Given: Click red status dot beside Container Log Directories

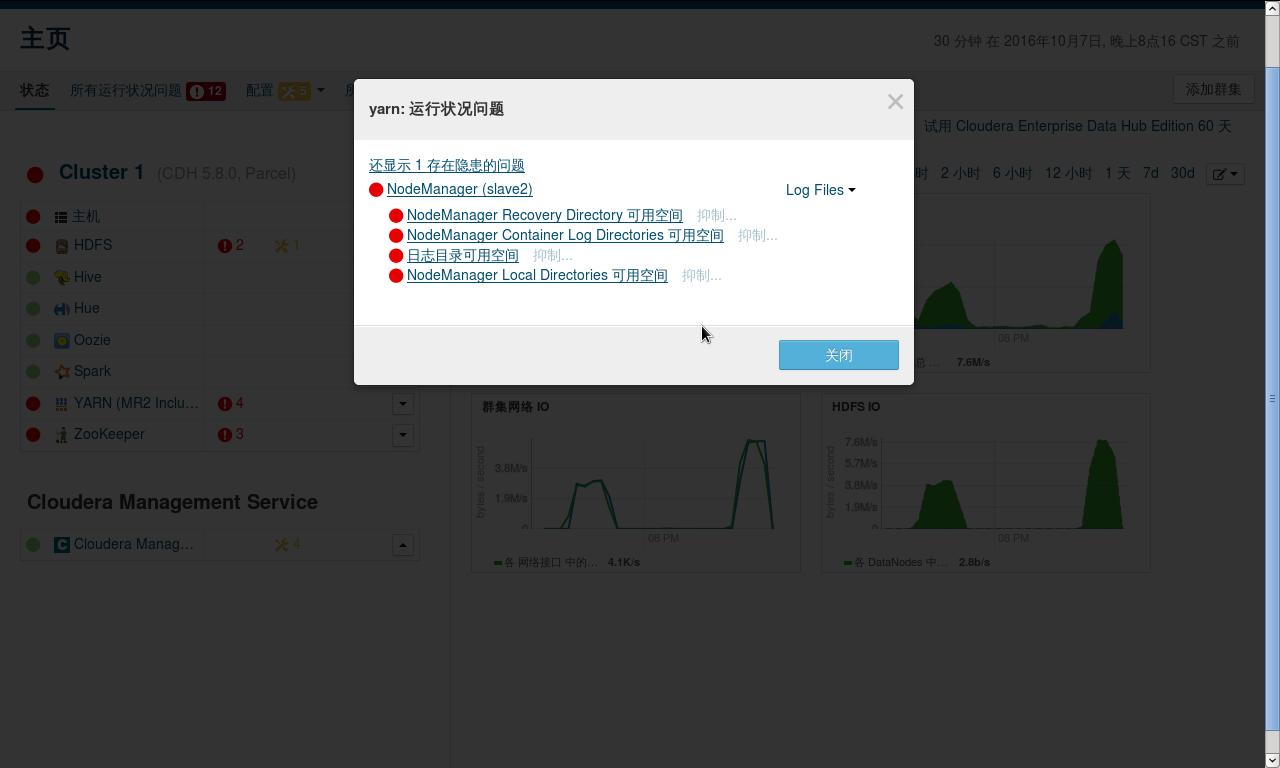Looking at the screenshot, I should tap(396, 236).
